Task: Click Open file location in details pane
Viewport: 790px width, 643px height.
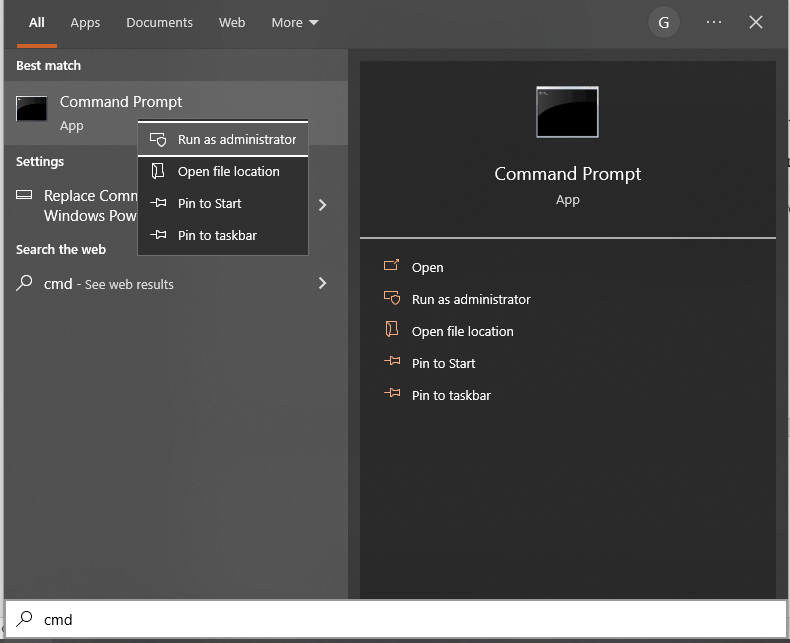Action: pos(463,332)
